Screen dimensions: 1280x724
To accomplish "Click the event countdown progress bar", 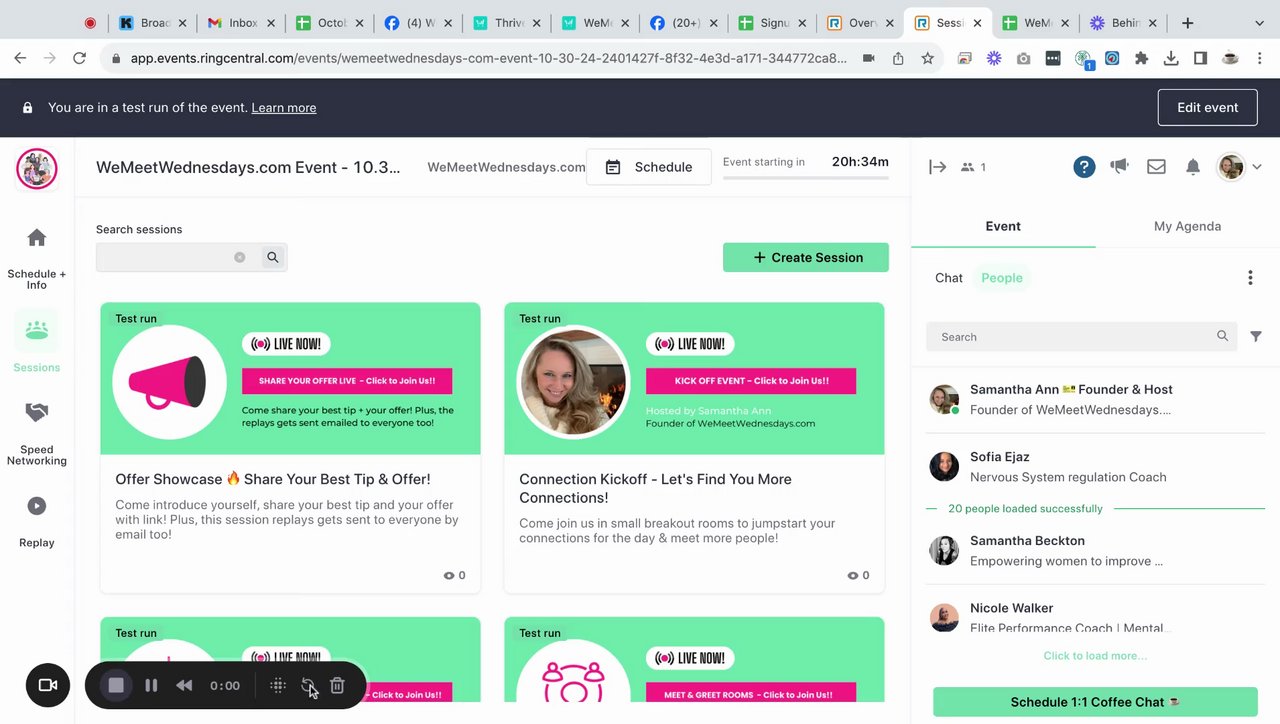I will (806, 178).
